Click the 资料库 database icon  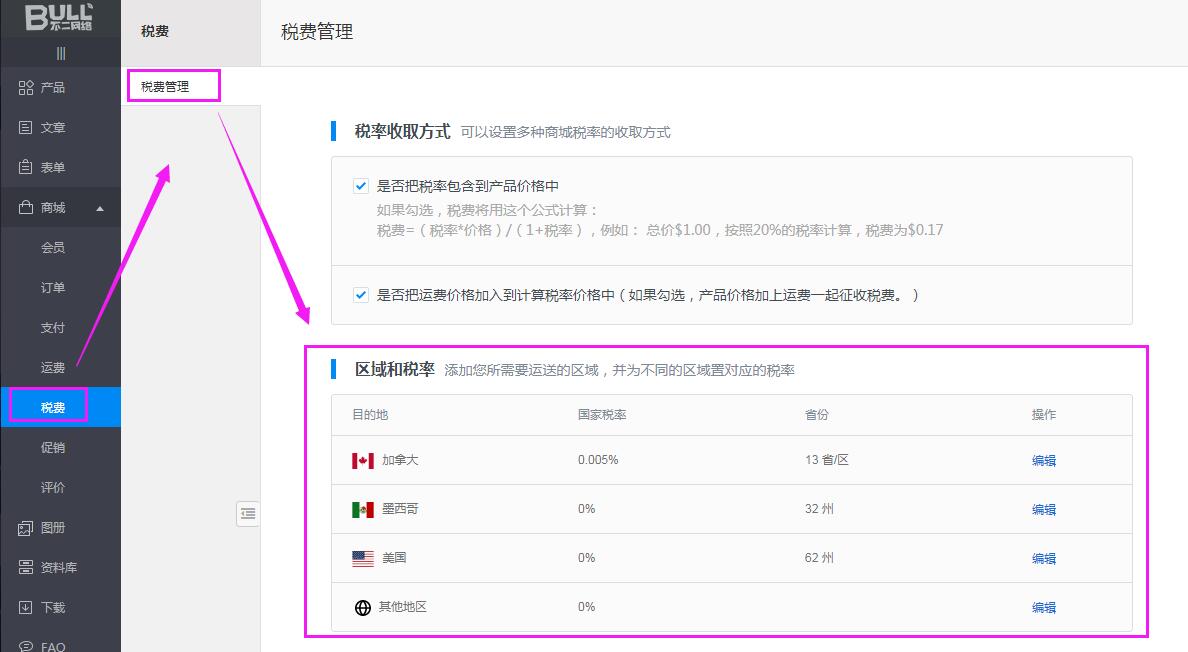tap(26, 568)
